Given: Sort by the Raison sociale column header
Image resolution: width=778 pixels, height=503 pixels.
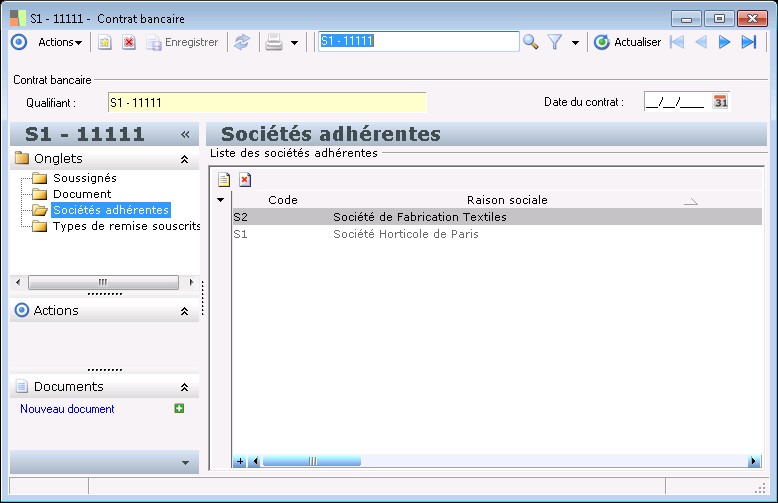Looking at the screenshot, I should 507,200.
